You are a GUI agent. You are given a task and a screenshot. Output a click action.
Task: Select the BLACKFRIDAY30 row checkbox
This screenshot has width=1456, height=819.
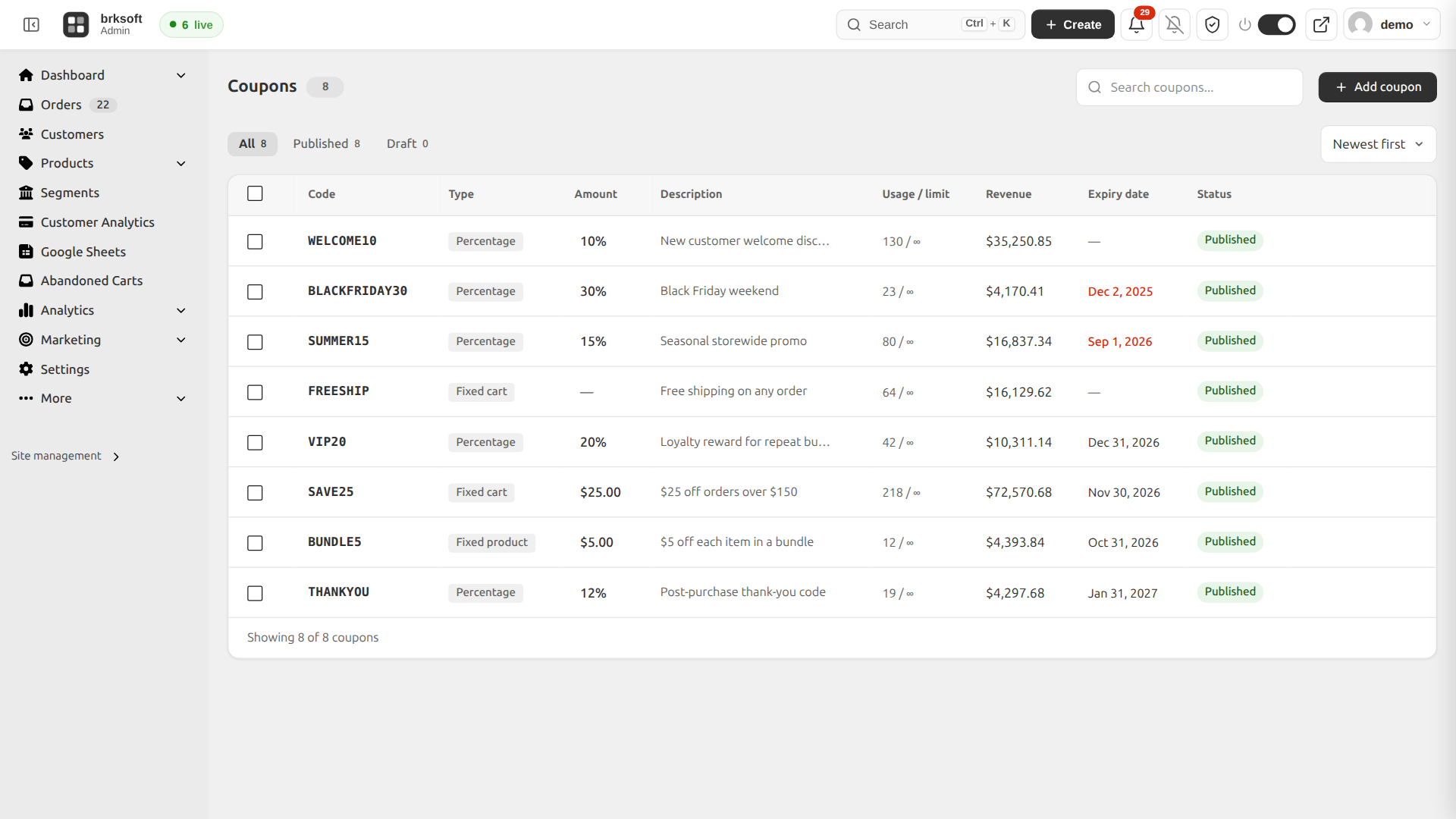[255, 292]
